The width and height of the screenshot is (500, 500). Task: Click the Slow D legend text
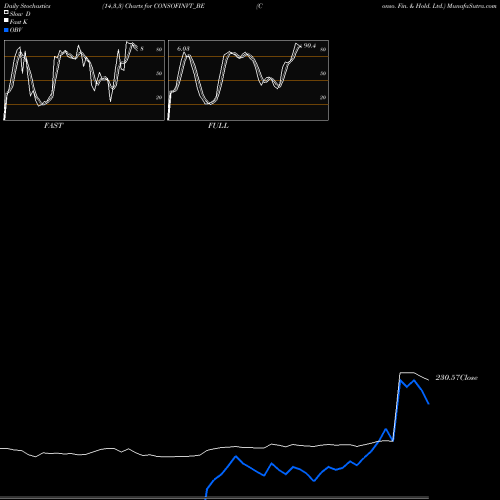(x=20, y=14)
